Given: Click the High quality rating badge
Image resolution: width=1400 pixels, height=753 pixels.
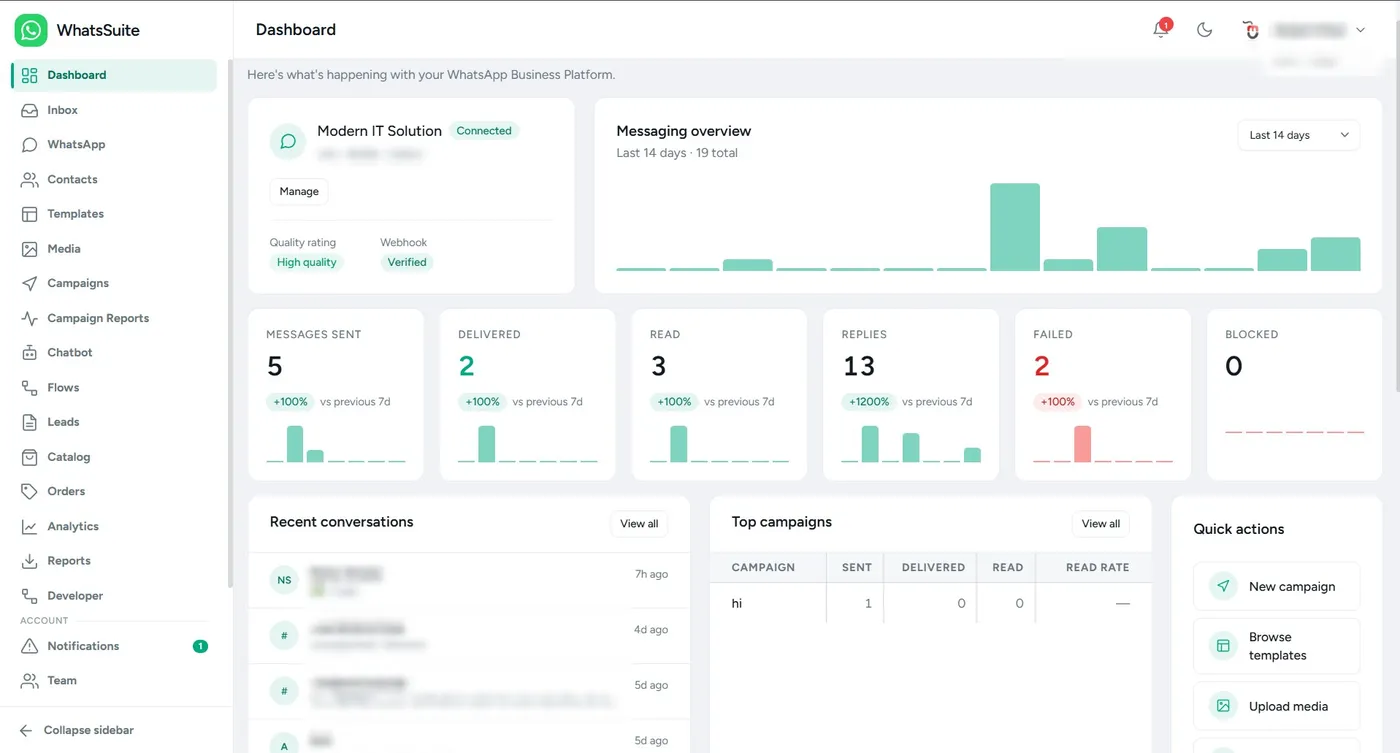Looking at the screenshot, I should pyautogui.click(x=307, y=262).
